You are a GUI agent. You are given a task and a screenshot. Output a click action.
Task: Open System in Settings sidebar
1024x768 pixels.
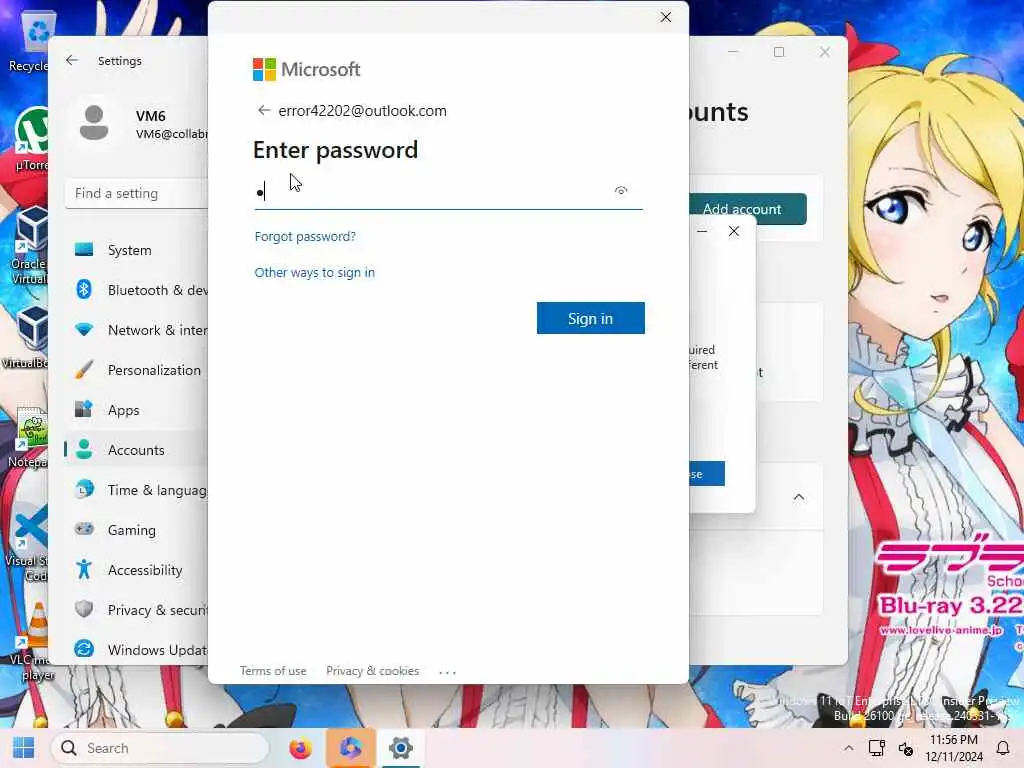pyautogui.click(x=136, y=250)
